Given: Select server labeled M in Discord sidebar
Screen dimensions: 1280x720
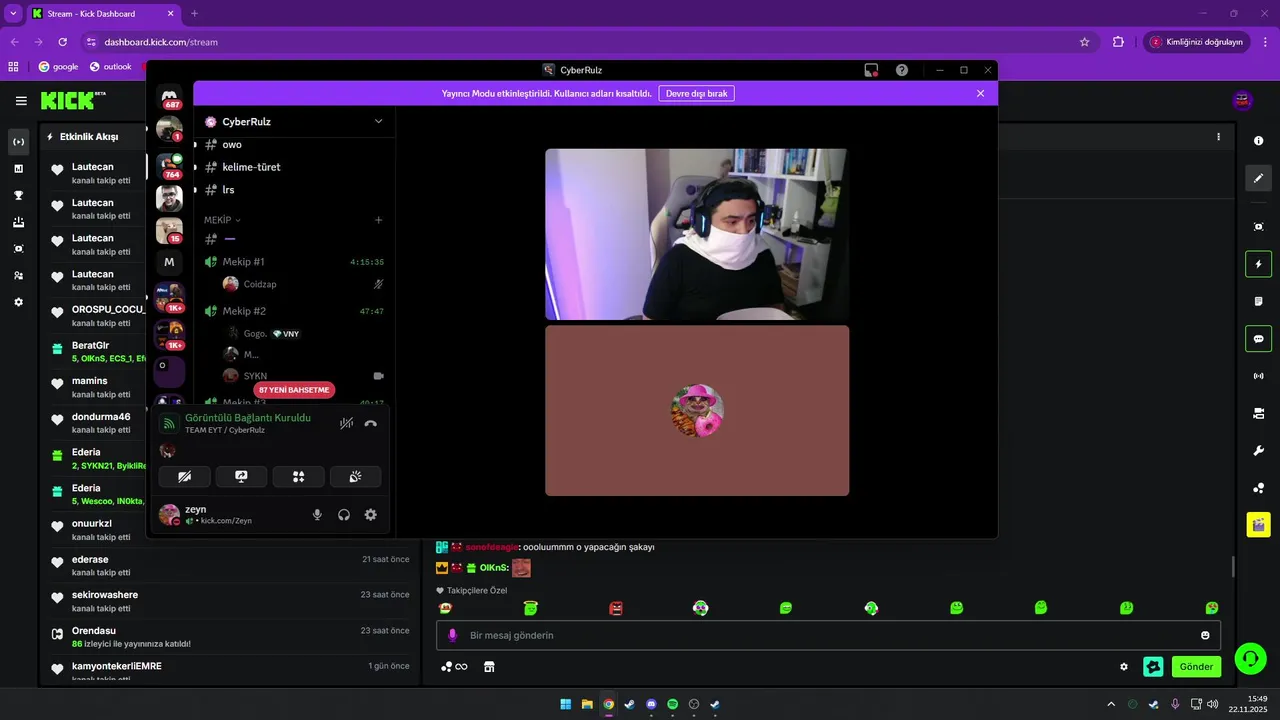Looking at the screenshot, I should coord(169,262).
